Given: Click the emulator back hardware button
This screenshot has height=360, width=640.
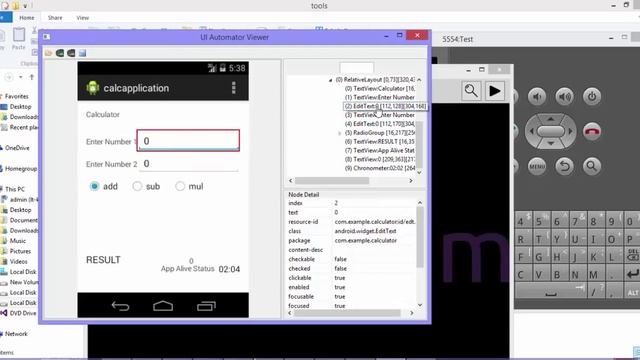Looking at the screenshot, I should (x=564, y=166).
